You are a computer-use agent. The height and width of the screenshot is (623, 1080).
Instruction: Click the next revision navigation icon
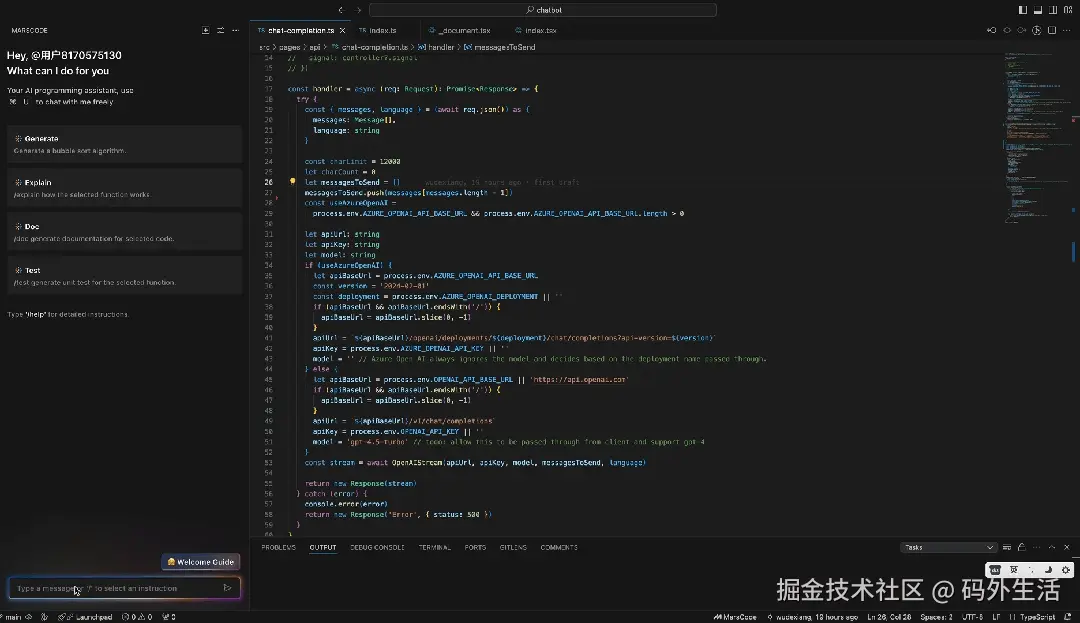click(x=1021, y=30)
